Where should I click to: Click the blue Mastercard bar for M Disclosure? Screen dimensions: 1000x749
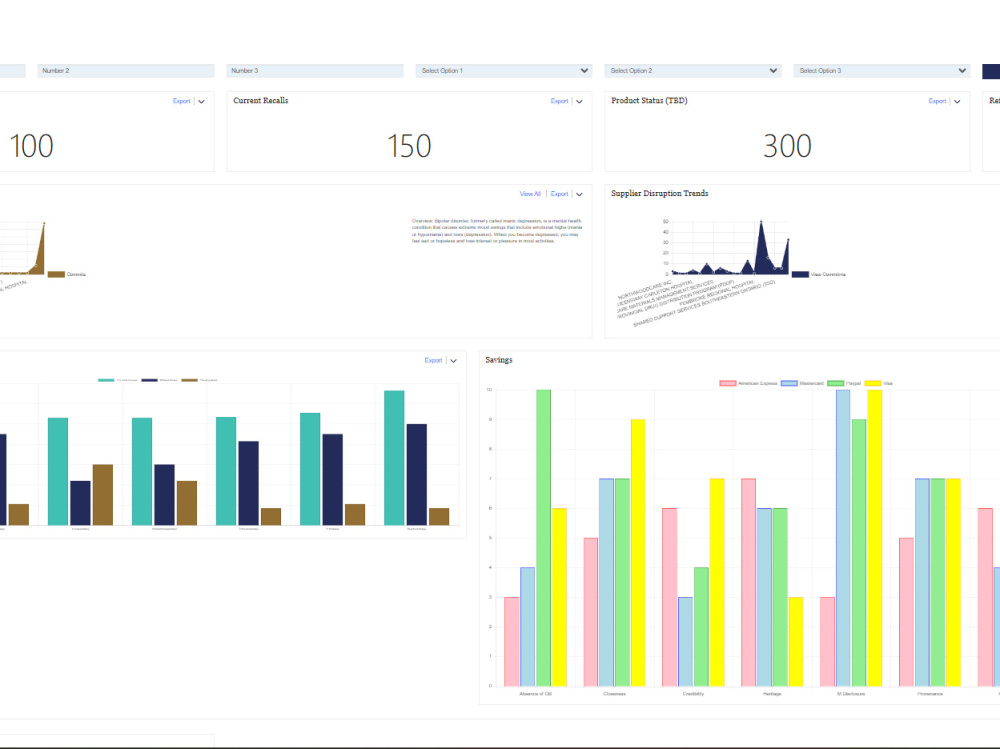(843, 538)
